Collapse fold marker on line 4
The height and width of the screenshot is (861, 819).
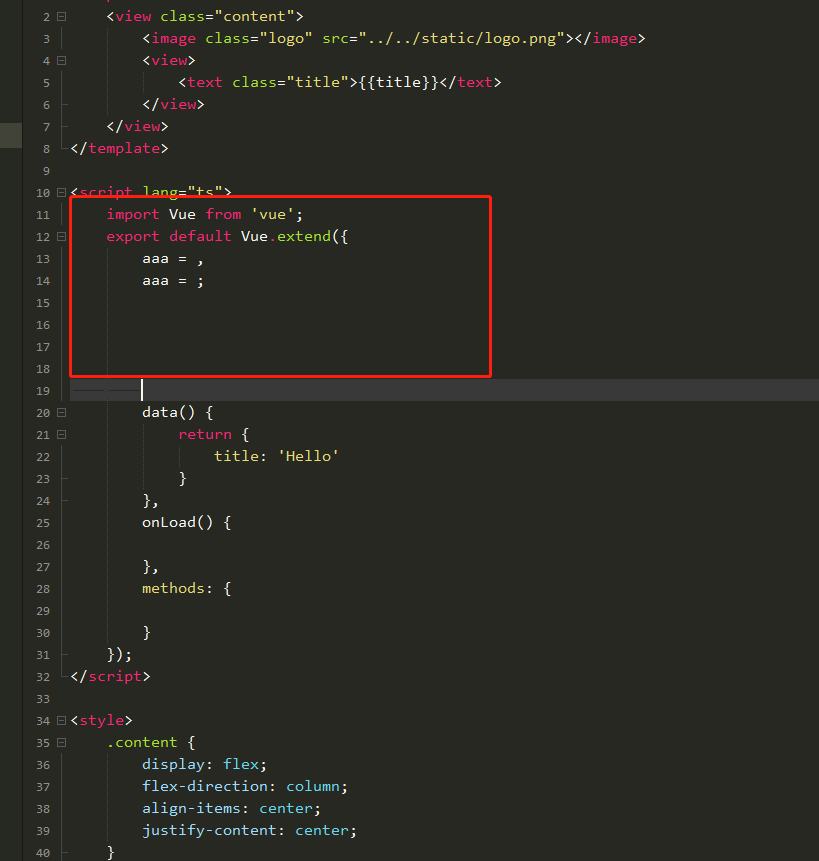coord(61,61)
